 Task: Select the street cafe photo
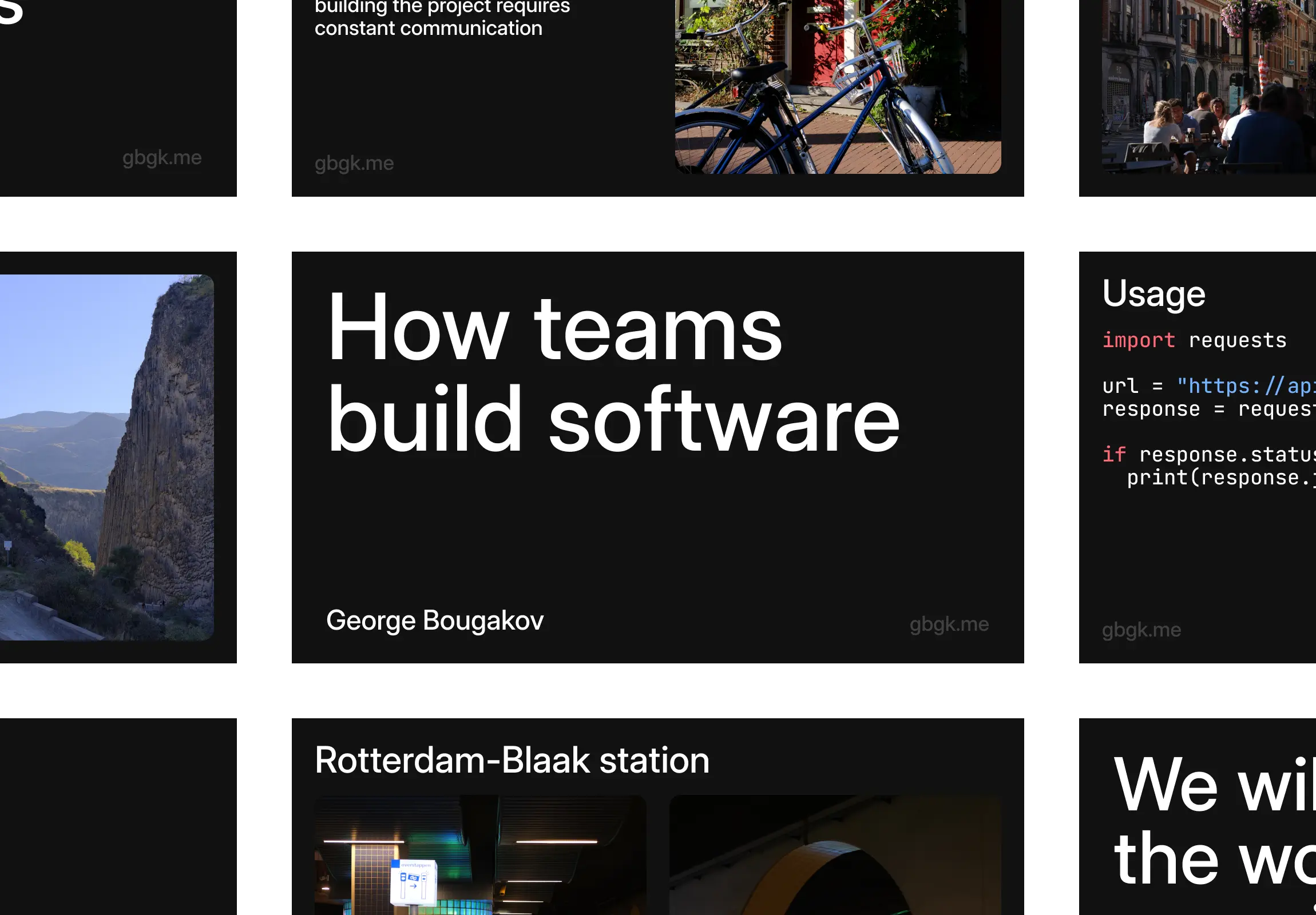[1208, 86]
